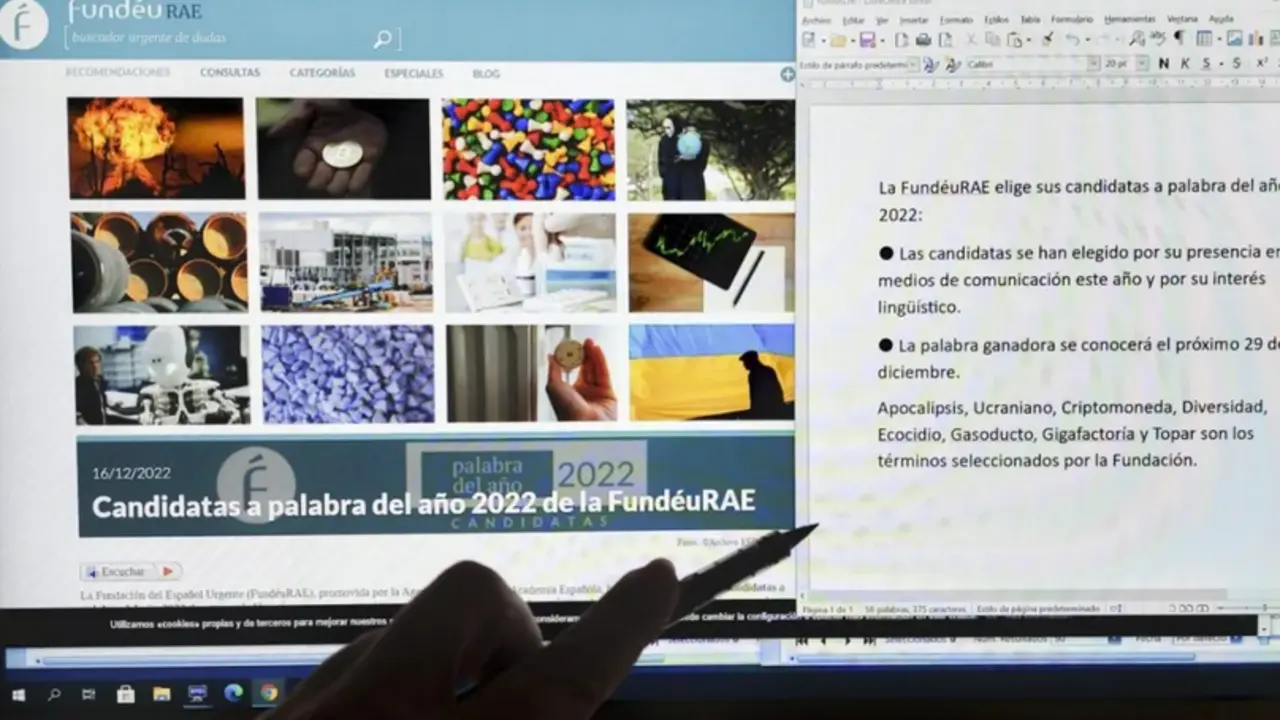Click the Insert image icon
This screenshot has height=720, width=1280.
click(x=1235, y=39)
